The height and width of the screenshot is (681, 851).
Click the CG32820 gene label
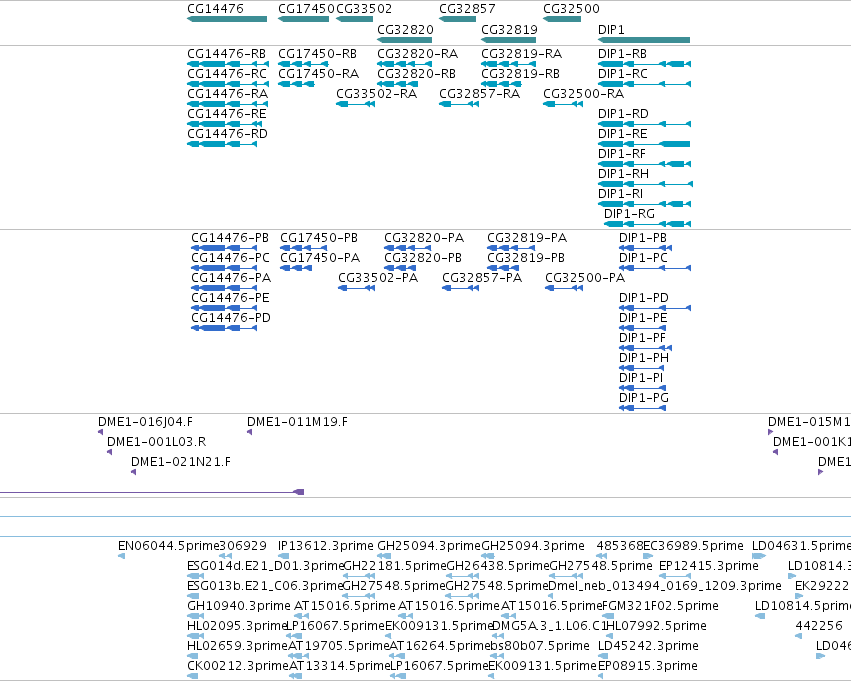pyautogui.click(x=405, y=29)
